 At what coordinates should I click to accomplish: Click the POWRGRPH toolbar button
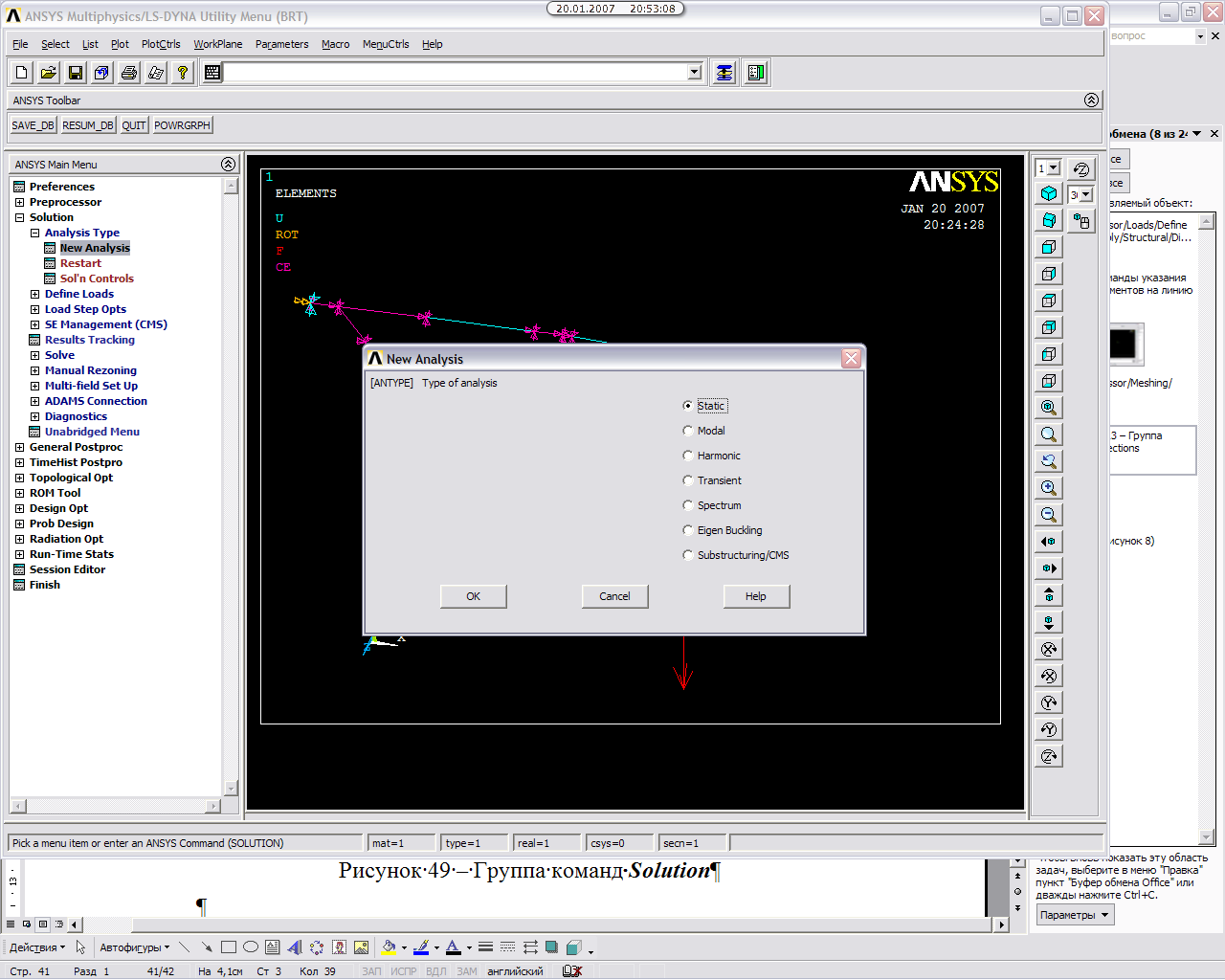tap(182, 125)
